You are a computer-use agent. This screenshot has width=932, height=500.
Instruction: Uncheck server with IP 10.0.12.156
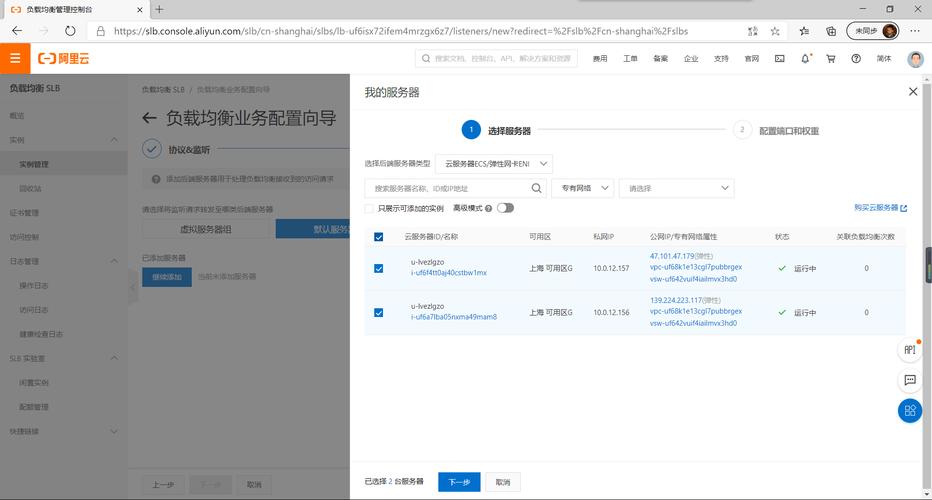(x=379, y=312)
